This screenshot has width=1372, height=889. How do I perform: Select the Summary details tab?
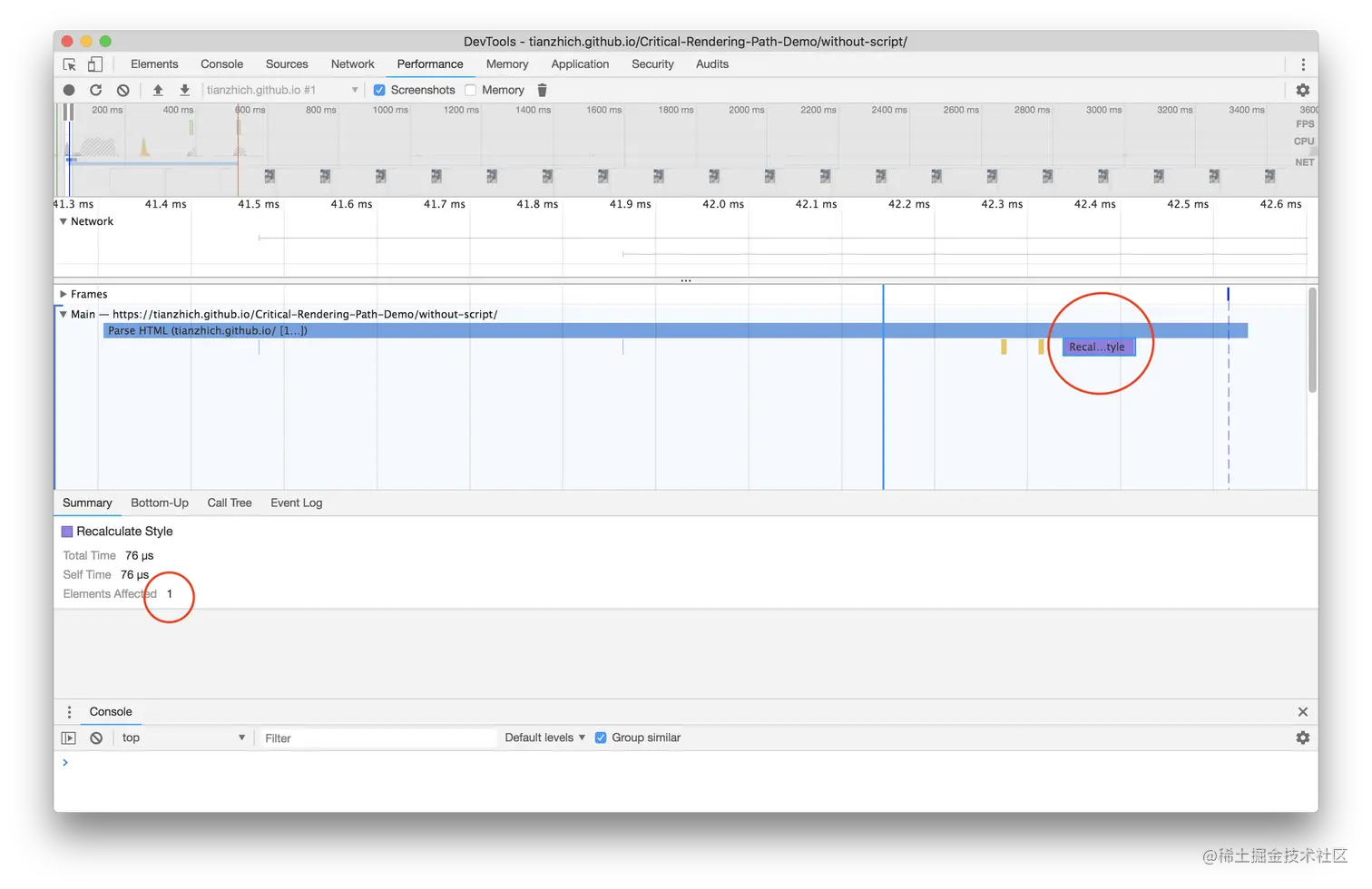pos(87,503)
